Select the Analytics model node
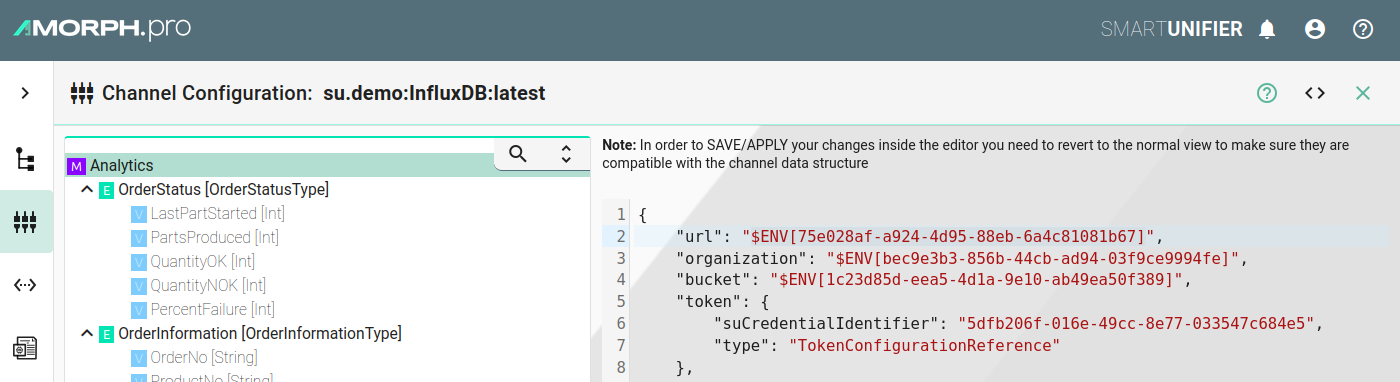The width and height of the screenshot is (1400, 382). tap(122, 165)
